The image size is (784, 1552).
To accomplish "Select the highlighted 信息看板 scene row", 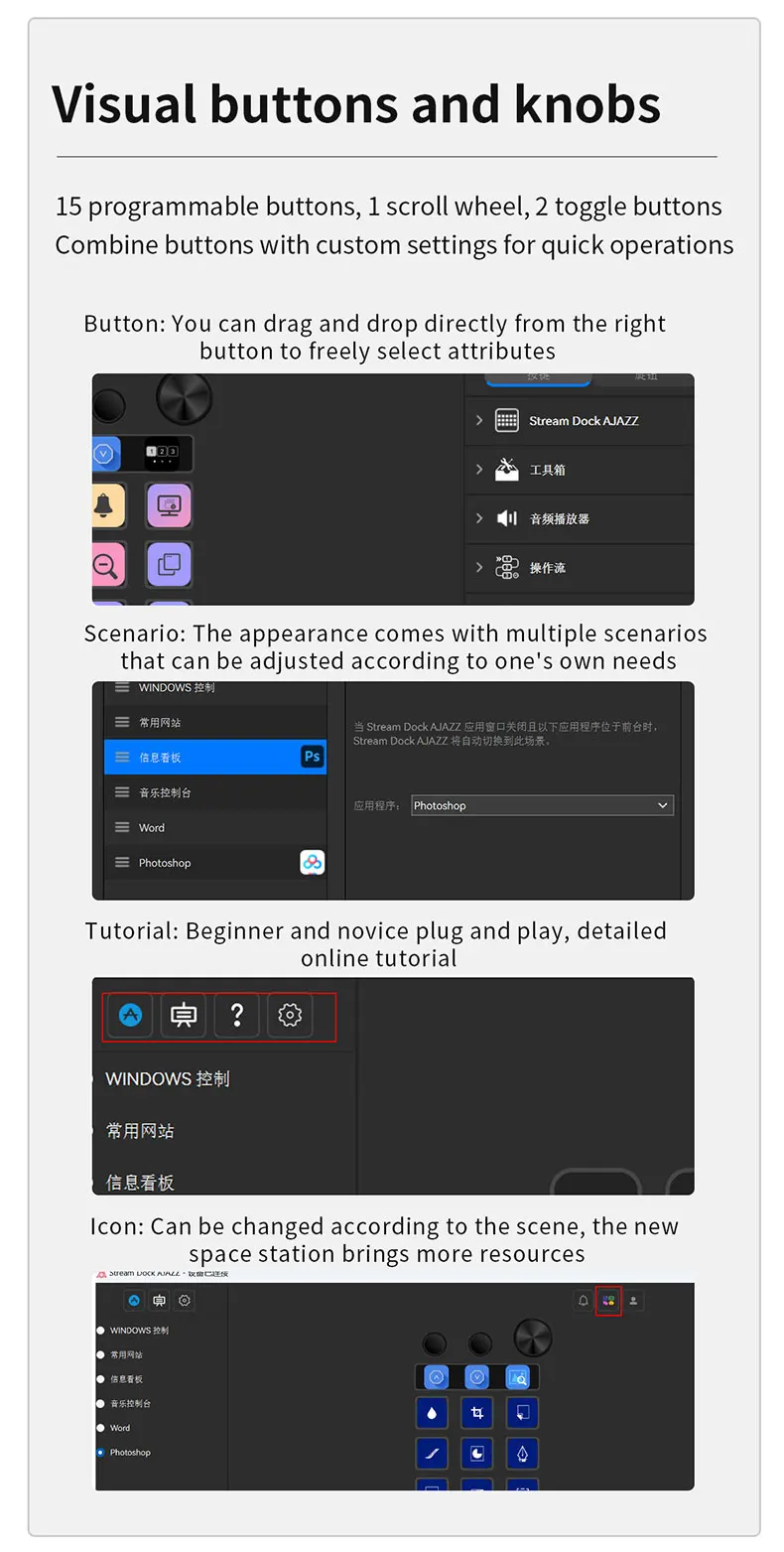I will click(215, 757).
